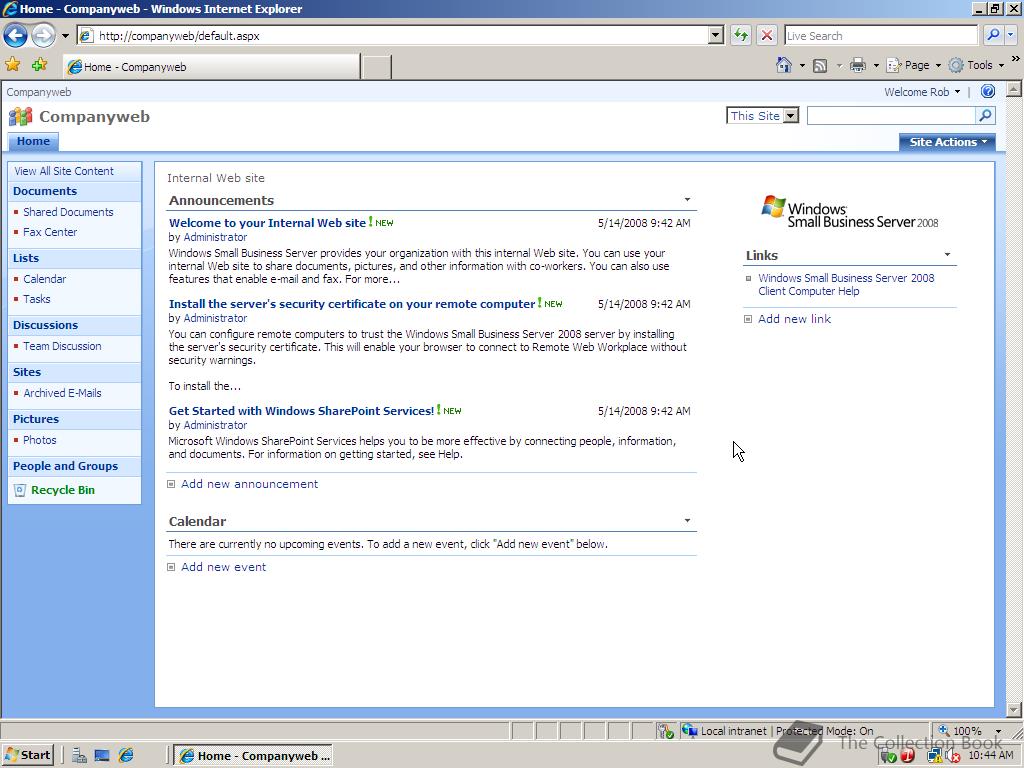Open Windows Small Business Server 2008 Client Computer Help link
Image resolution: width=1024 pixels, height=768 pixels.
click(846, 285)
